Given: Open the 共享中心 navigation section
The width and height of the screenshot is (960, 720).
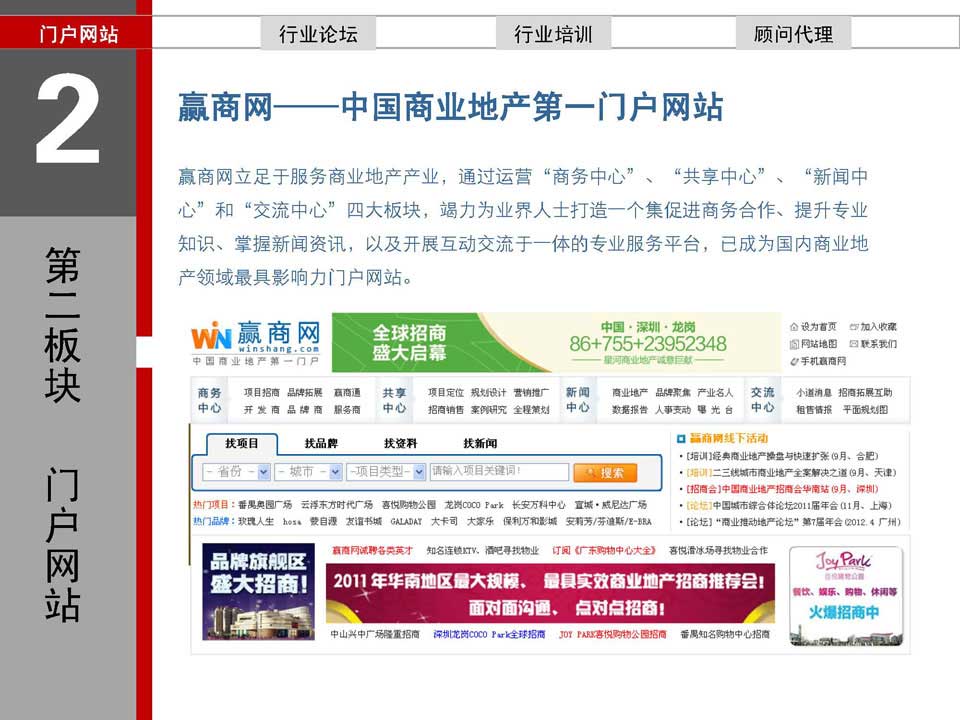Looking at the screenshot, I should [394, 400].
